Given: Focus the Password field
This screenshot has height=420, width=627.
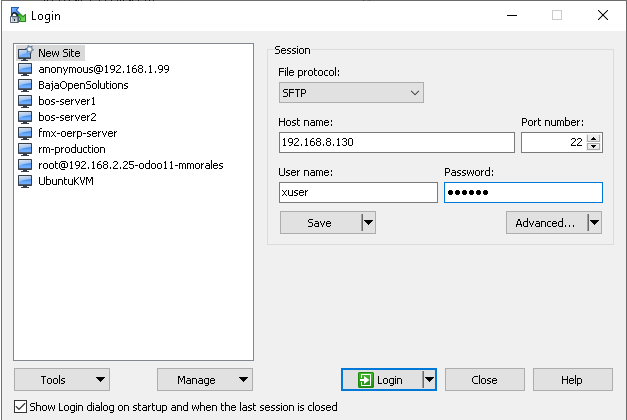Looking at the screenshot, I should (523, 192).
